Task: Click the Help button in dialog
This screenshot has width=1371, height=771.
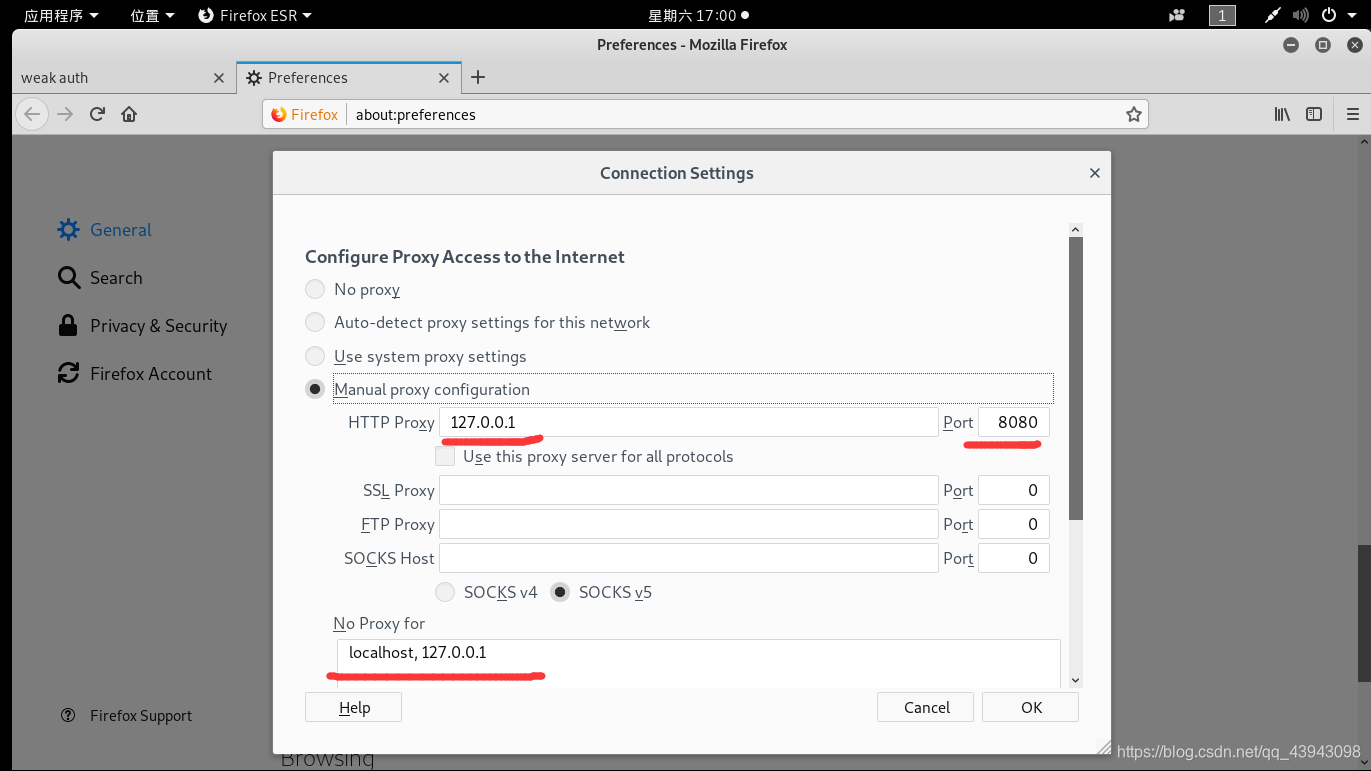Action: pos(353,707)
